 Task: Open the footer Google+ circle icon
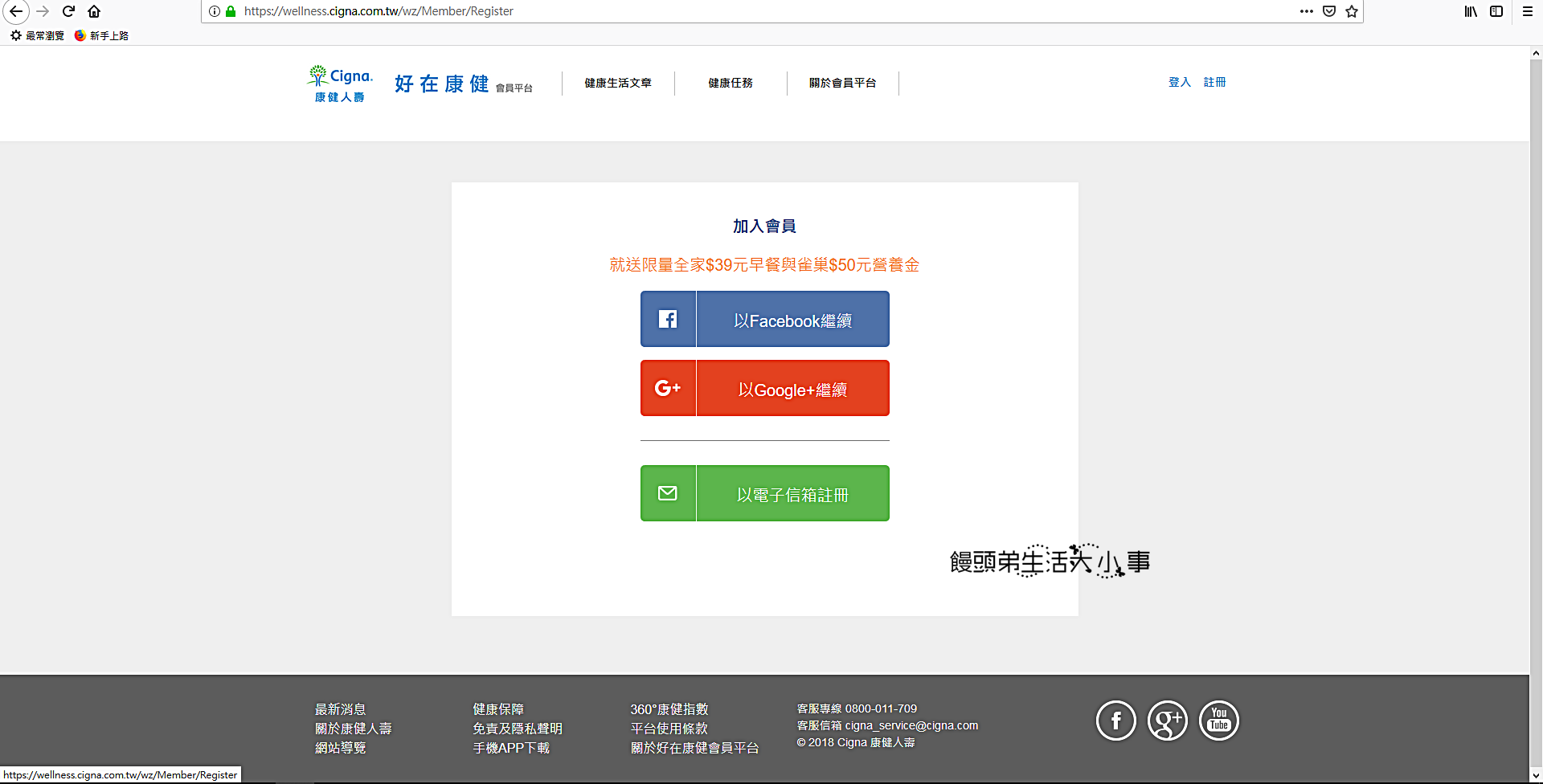click(1168, 721)
